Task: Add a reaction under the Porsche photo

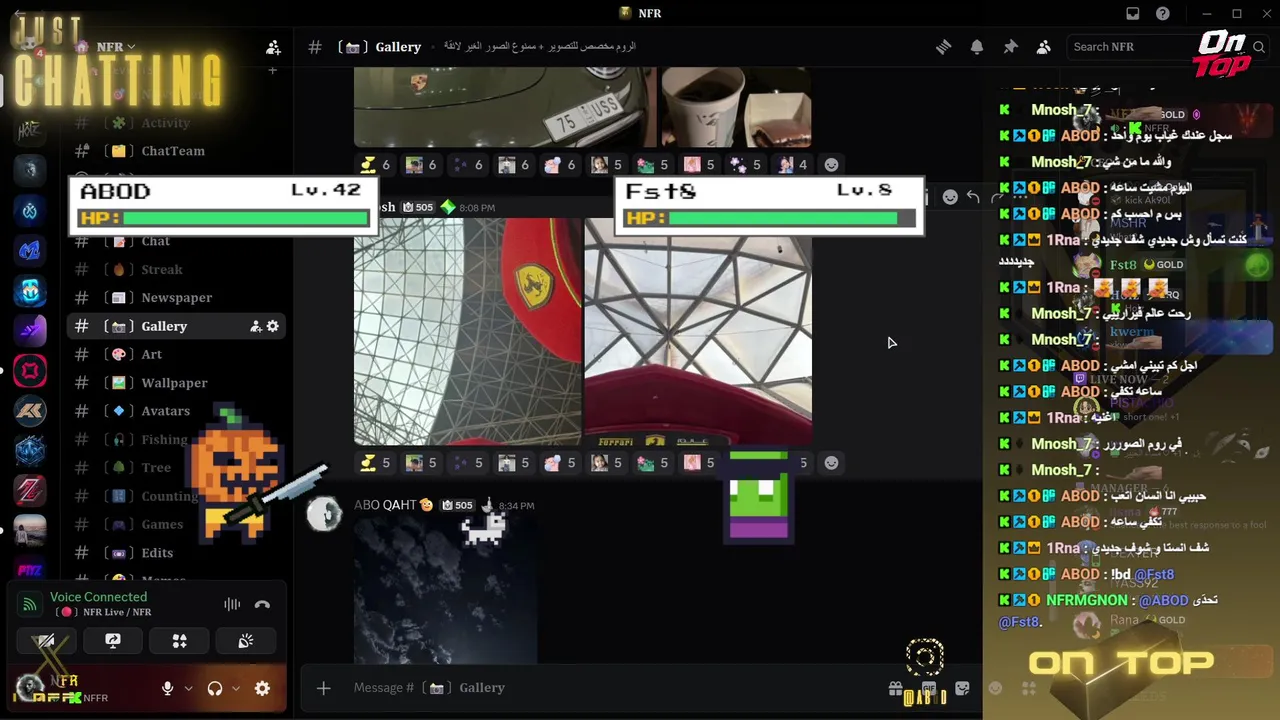Action: (x=831, y=165)
